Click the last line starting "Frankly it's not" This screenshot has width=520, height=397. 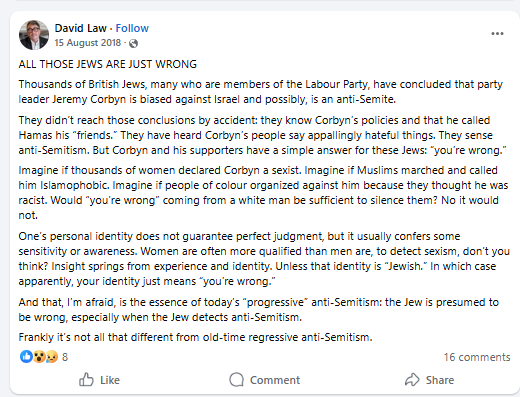tap(195, 337)
